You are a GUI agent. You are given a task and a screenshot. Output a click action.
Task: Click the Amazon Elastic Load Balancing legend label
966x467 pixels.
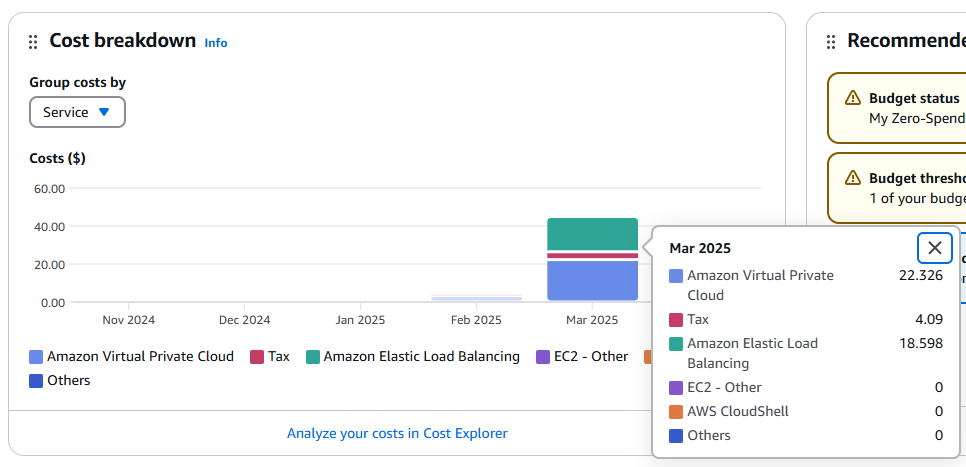tap(421, 357)
